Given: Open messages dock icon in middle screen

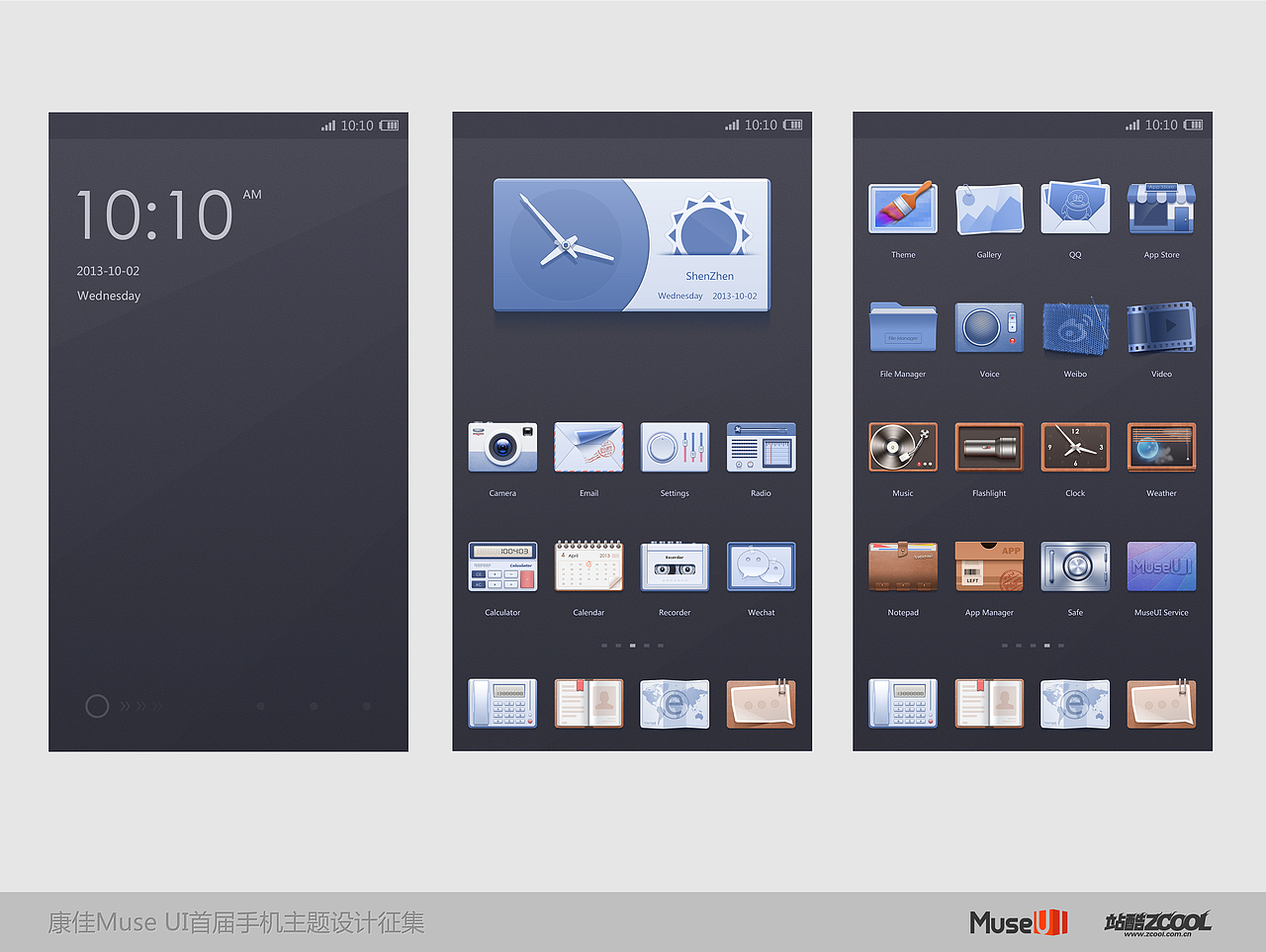Looking at the screenshot, I should pos(761,703).
